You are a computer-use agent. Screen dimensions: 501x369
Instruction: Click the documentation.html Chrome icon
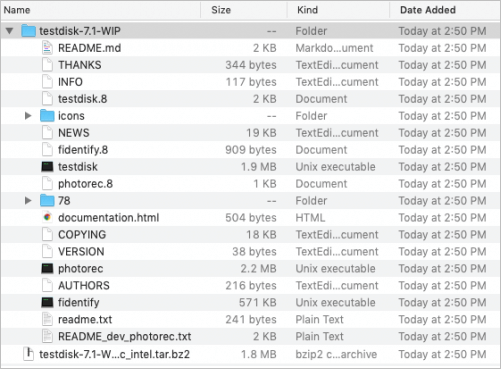[47, 218]
